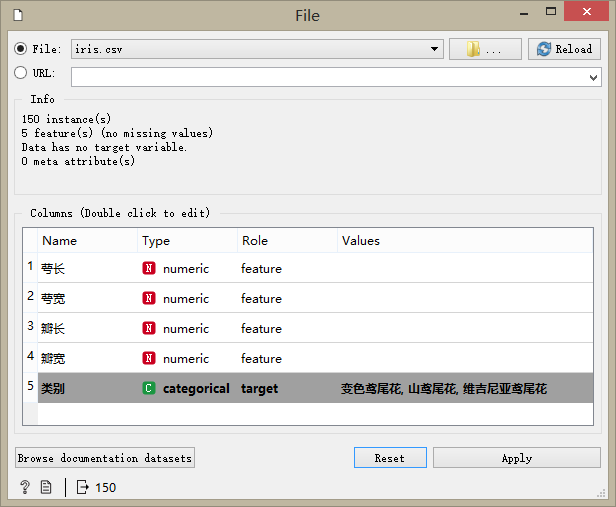Select the 类别 name cell
Viewport: 616px width, 507px height.
(x=88, y=388)
